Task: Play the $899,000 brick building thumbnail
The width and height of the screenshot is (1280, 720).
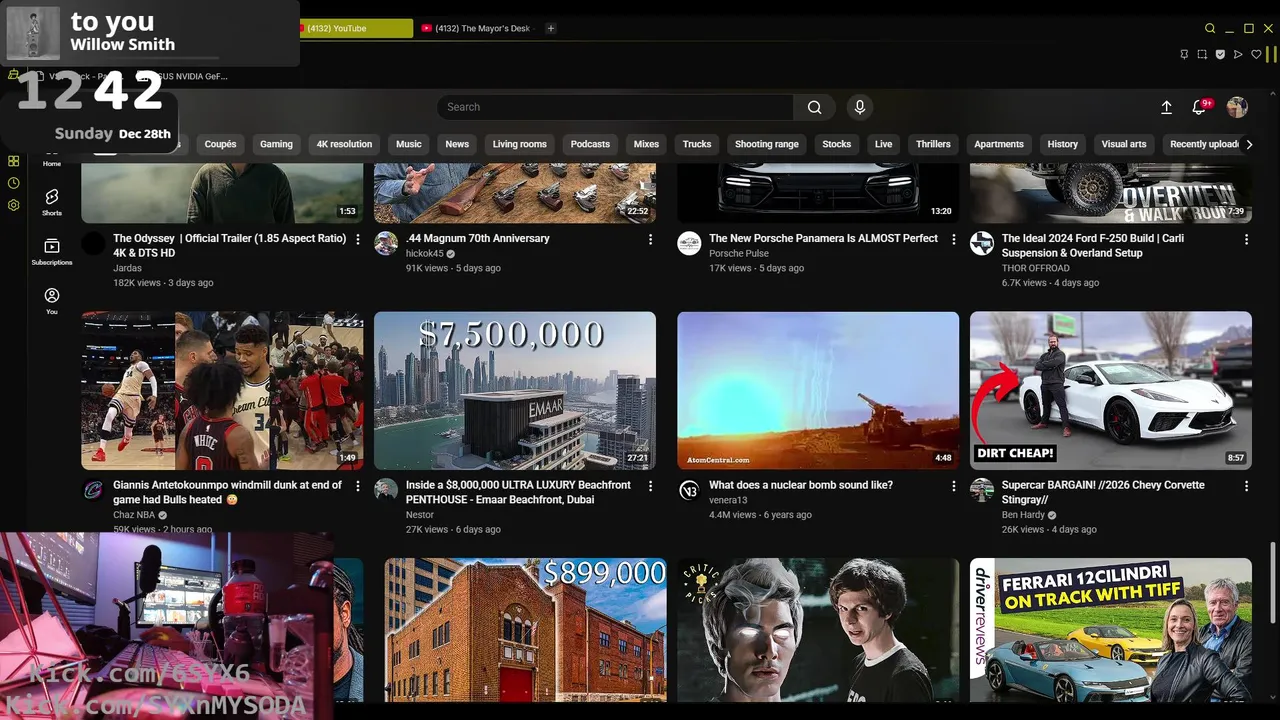Action: click(525, 630)
